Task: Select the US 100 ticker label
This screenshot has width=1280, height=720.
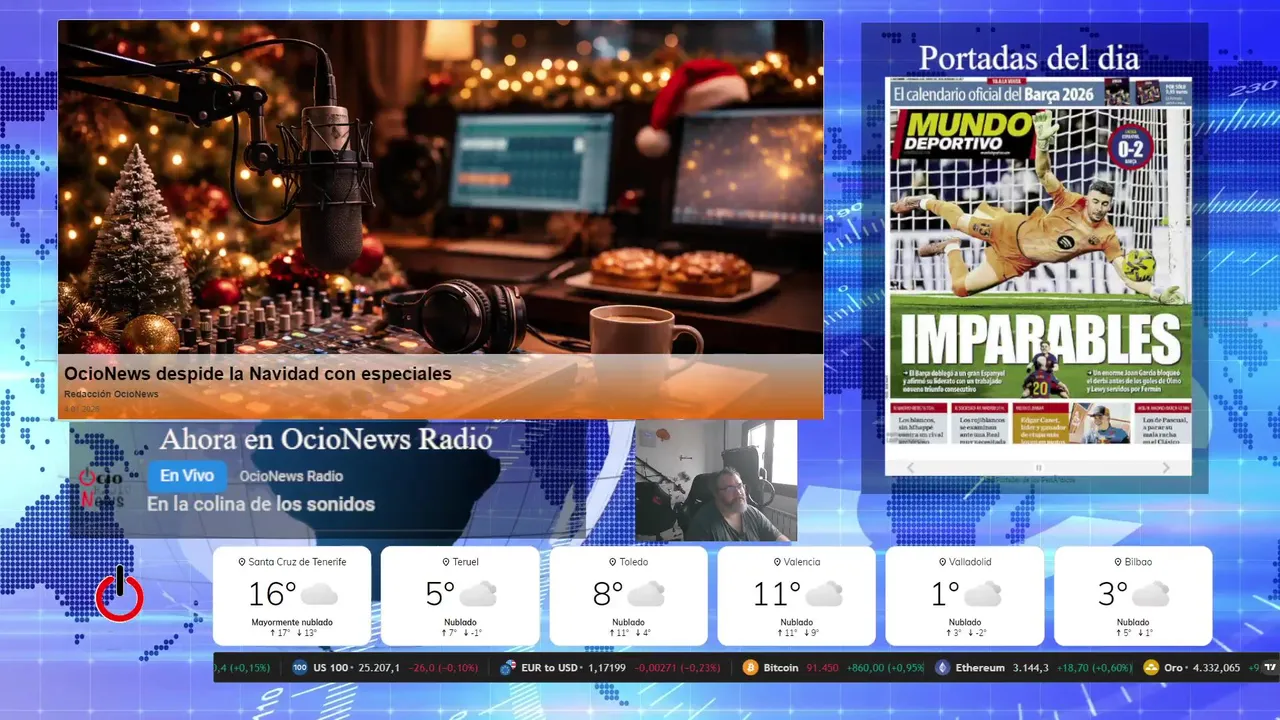Action: click(x=330, y=667)
